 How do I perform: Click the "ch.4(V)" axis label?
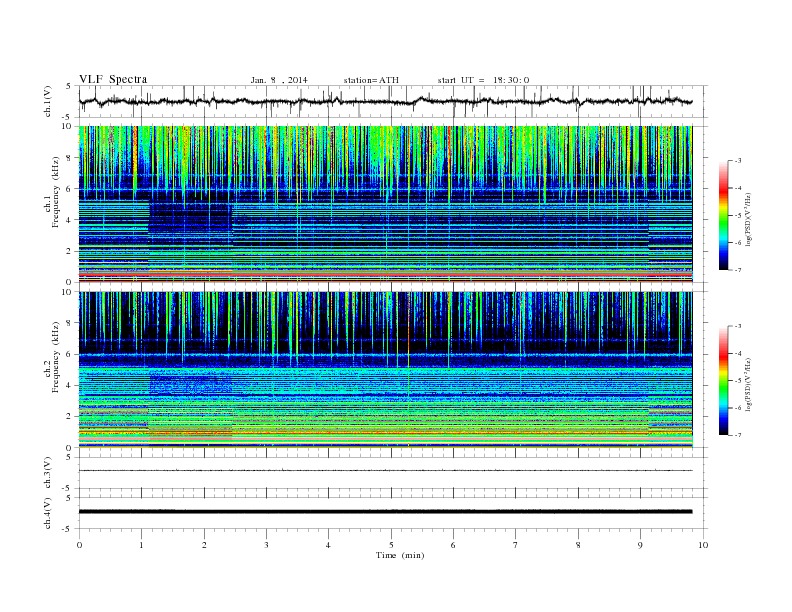pos(48,513)
